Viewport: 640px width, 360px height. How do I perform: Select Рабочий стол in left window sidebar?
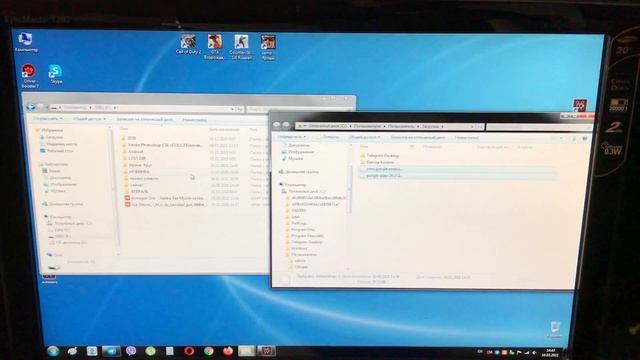pos(57,151)
